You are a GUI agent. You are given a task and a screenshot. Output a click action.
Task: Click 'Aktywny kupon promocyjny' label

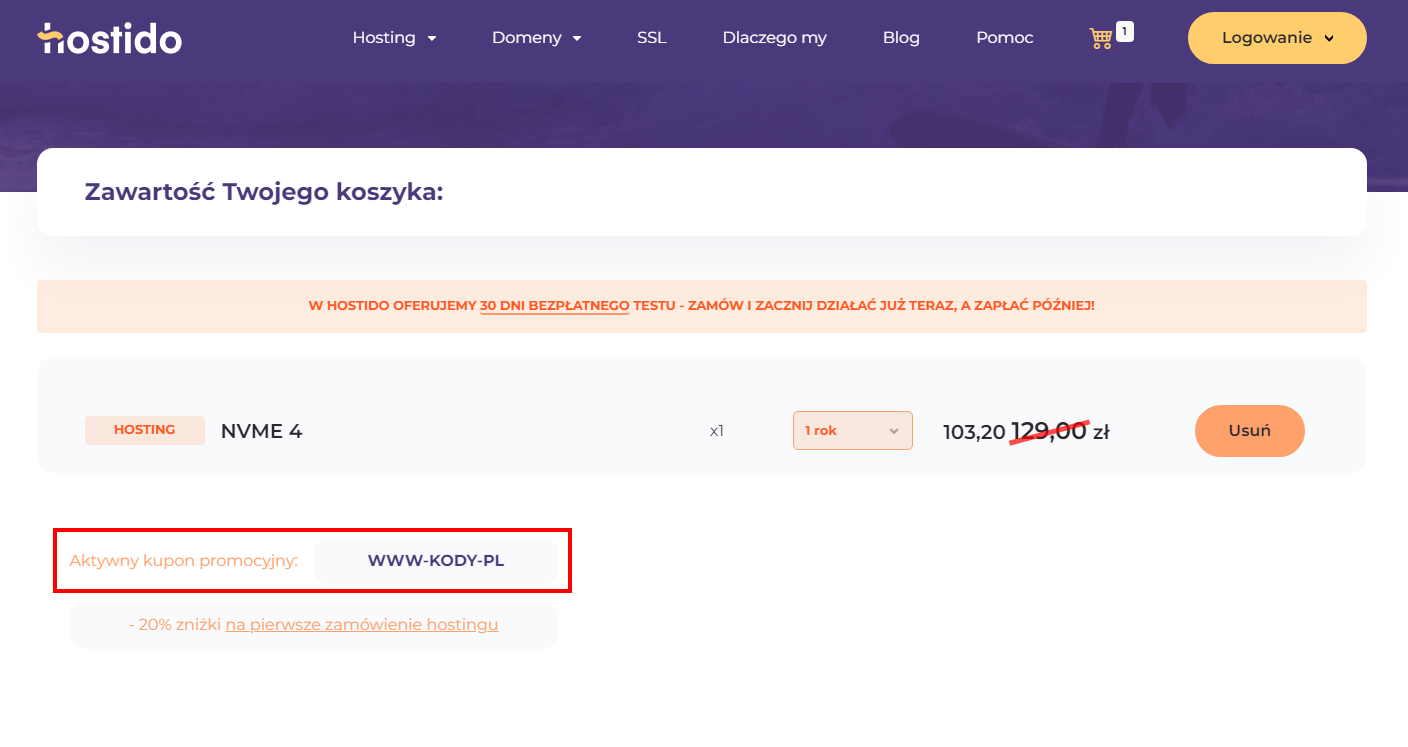click(184, 561)
